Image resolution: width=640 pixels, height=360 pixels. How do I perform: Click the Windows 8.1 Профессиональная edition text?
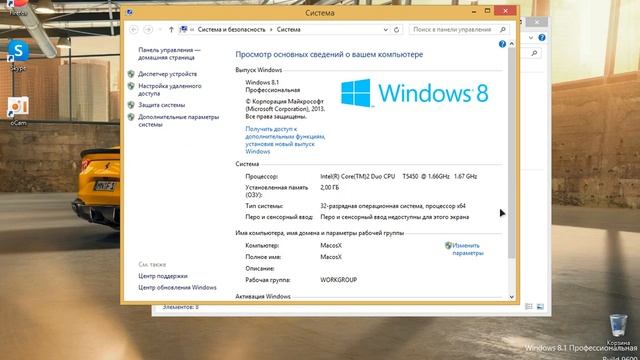point(273,86)
